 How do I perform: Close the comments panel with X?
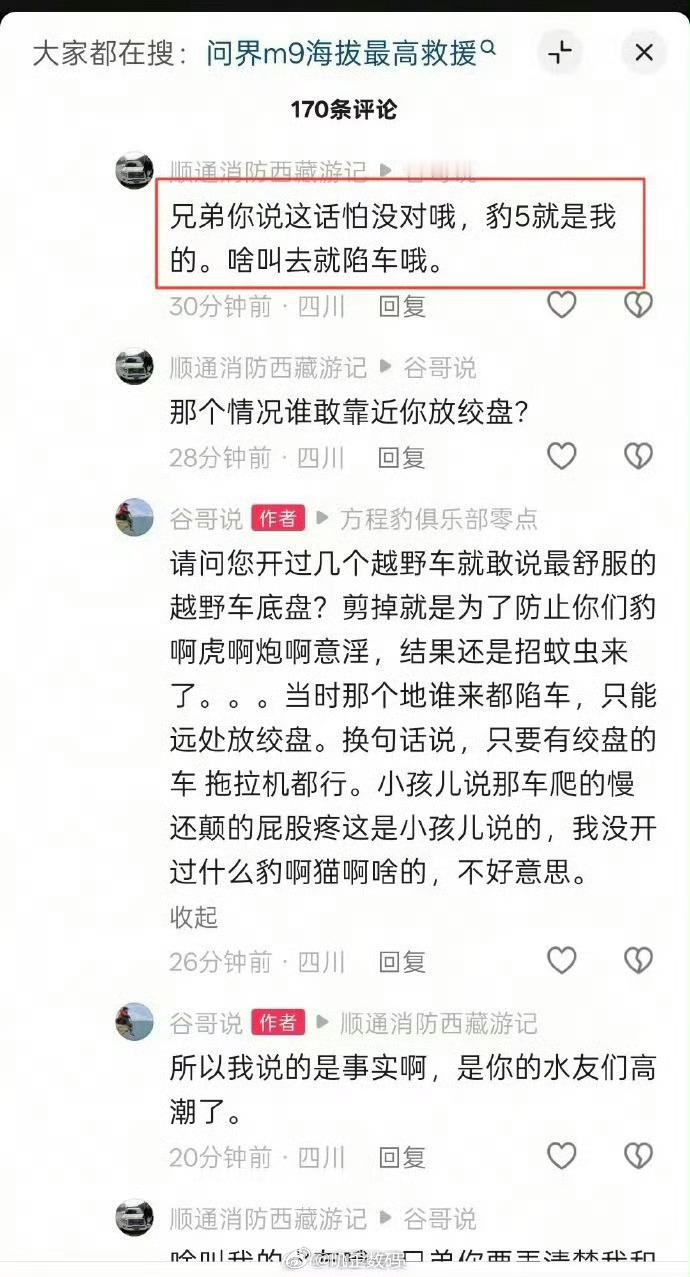click(644, 52)
